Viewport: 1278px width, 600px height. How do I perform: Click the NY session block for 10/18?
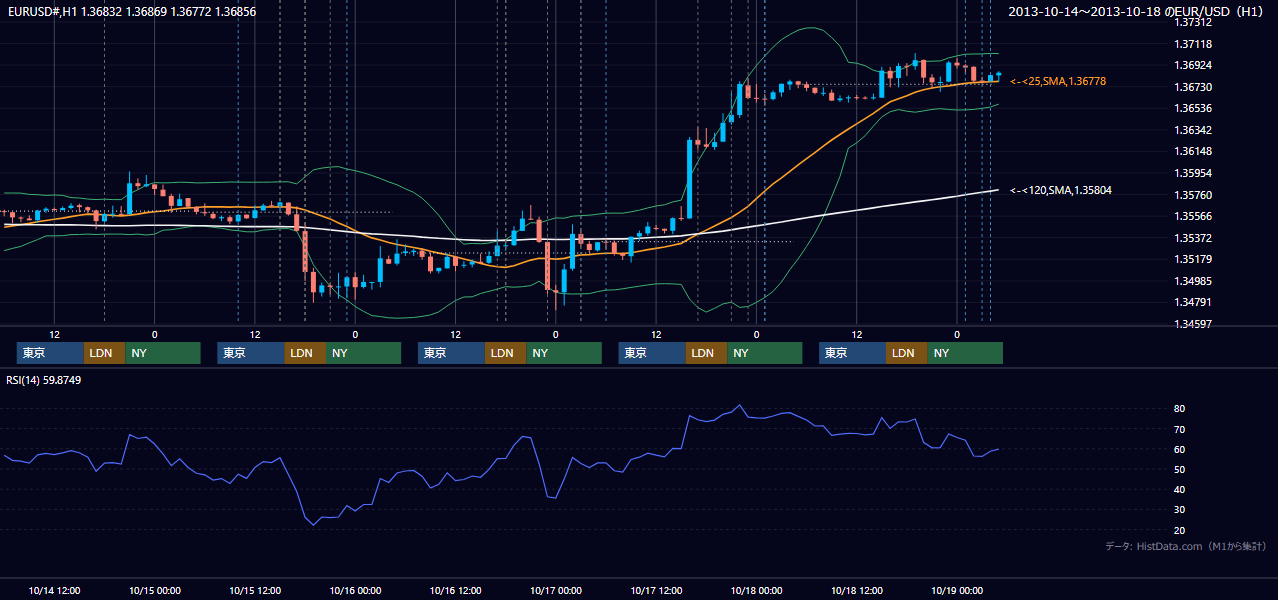[964, 353]
